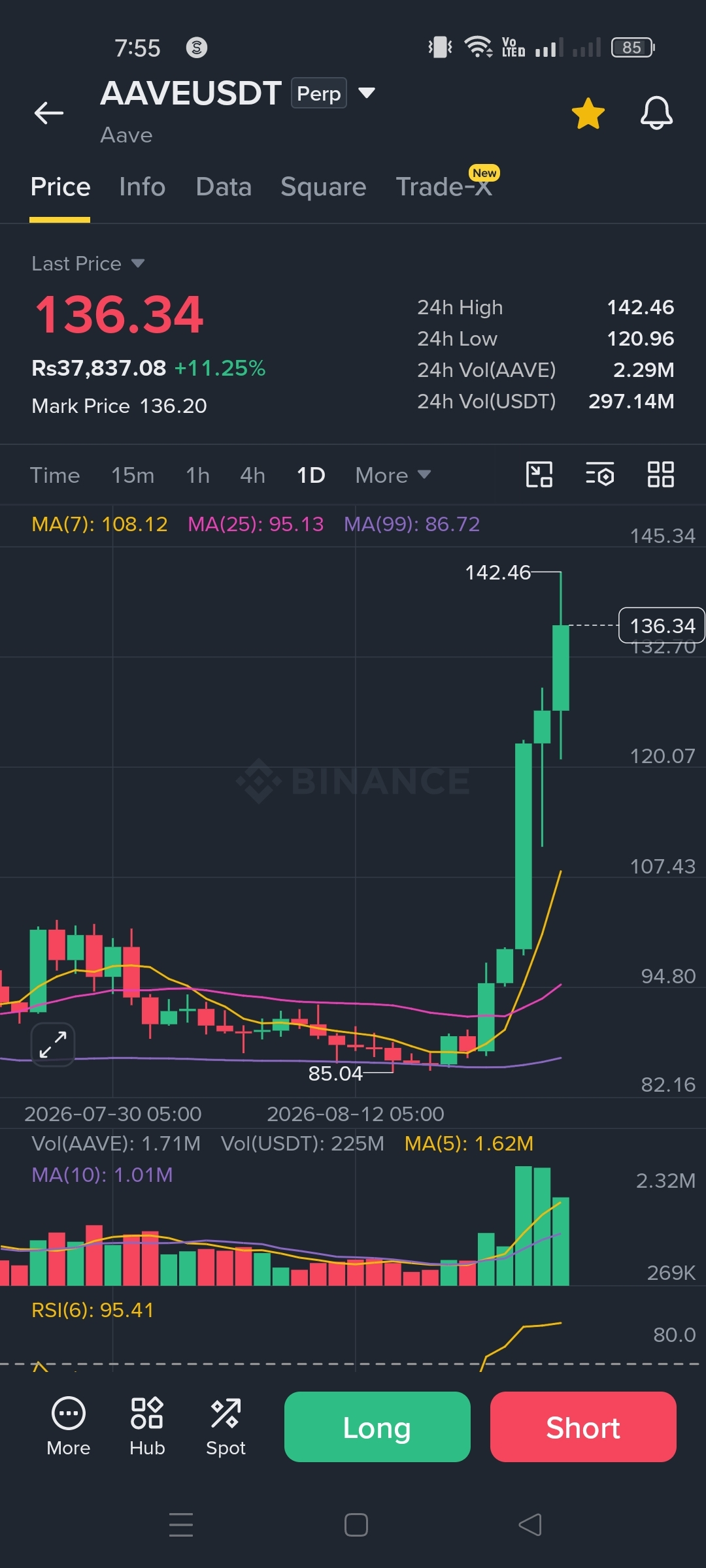Tap the Mark Price 136.20 text
Image resolution: width=706 pixels, height=1568 pixels.
(x=119, y=406)
